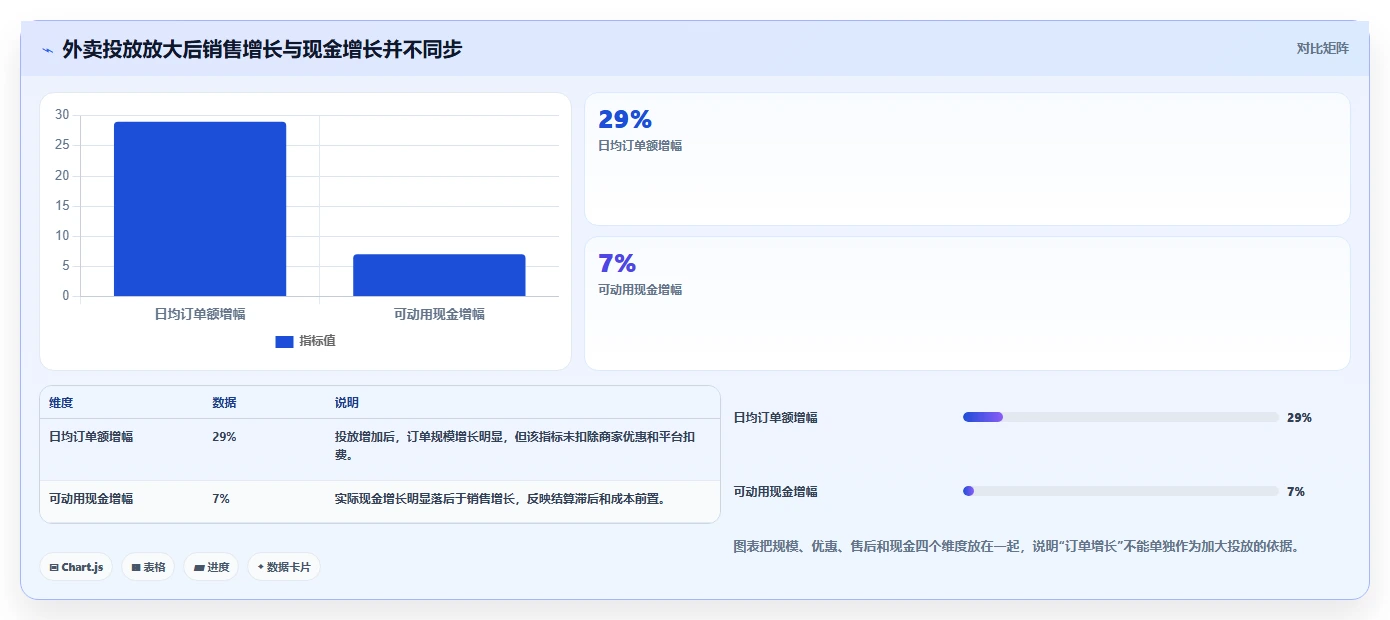Click the 日均订单额增幅 table row cell
Screen dimensions: 1390x620
pos(91,437)
